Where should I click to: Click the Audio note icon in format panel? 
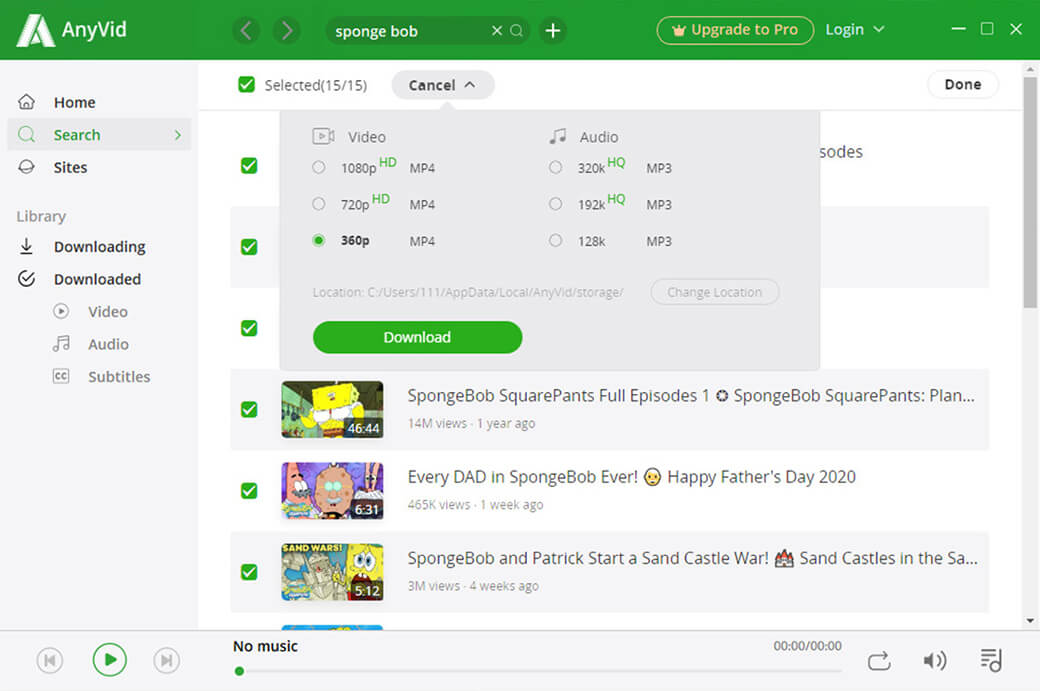tap(558, 136)
